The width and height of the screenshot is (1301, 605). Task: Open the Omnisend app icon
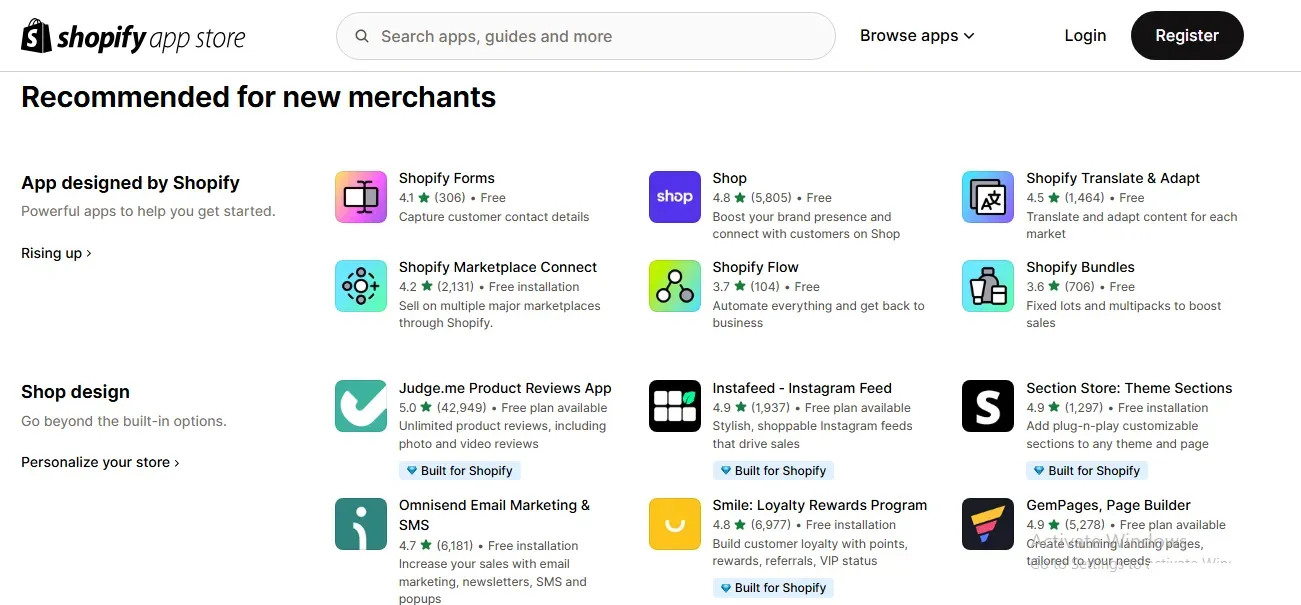[361, 524]
